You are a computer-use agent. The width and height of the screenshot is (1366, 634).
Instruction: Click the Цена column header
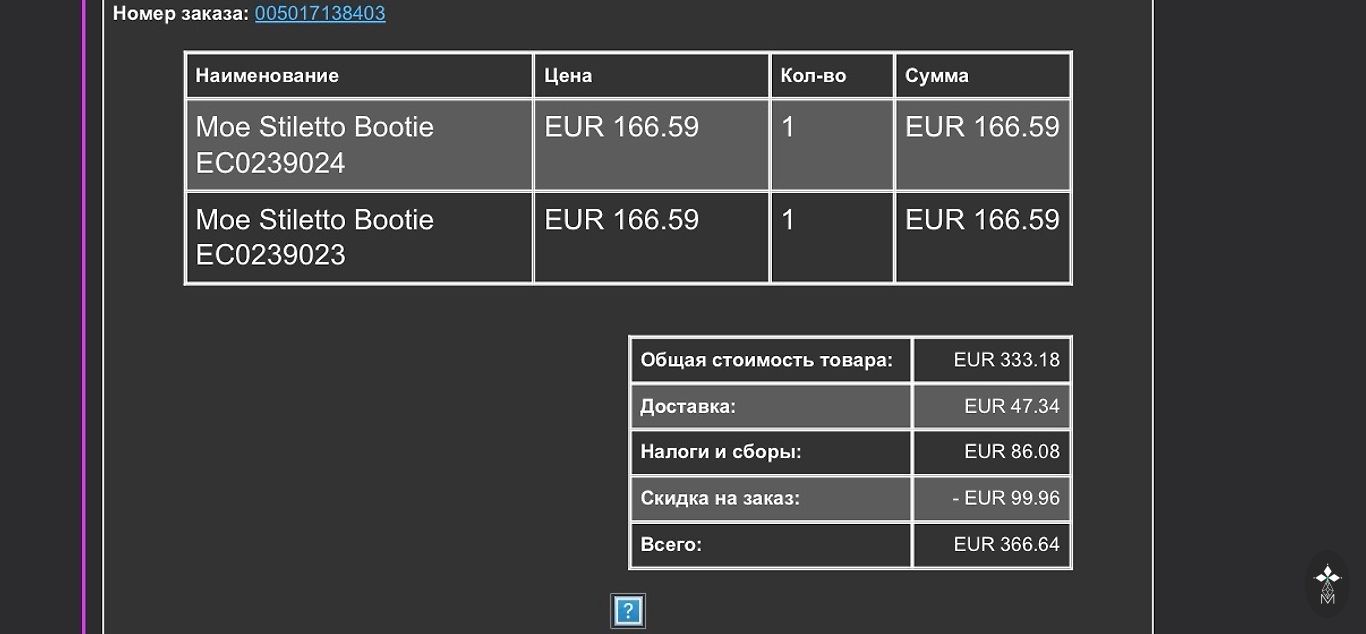(568, 76)
